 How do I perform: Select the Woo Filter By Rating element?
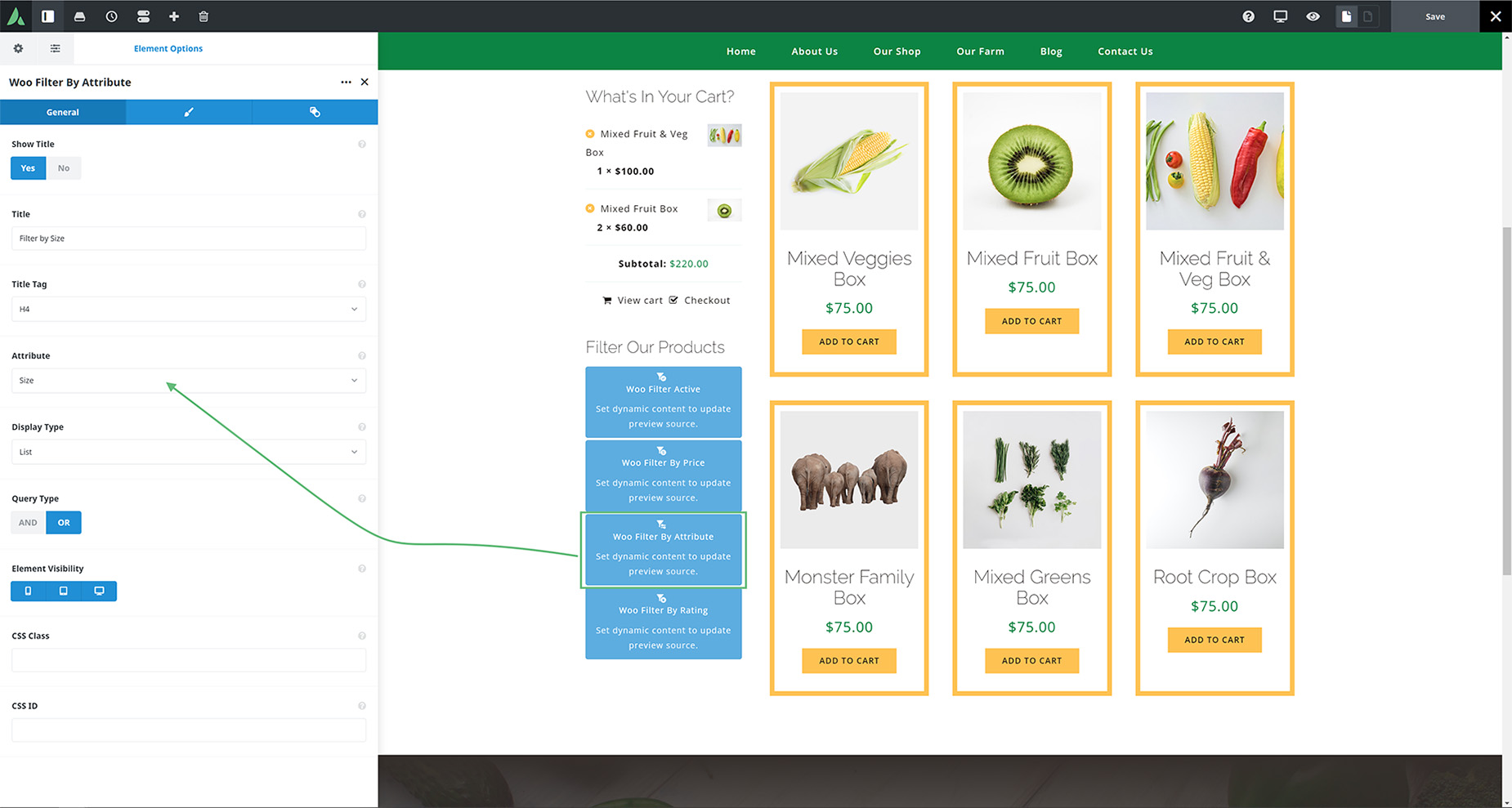(663, 623)
